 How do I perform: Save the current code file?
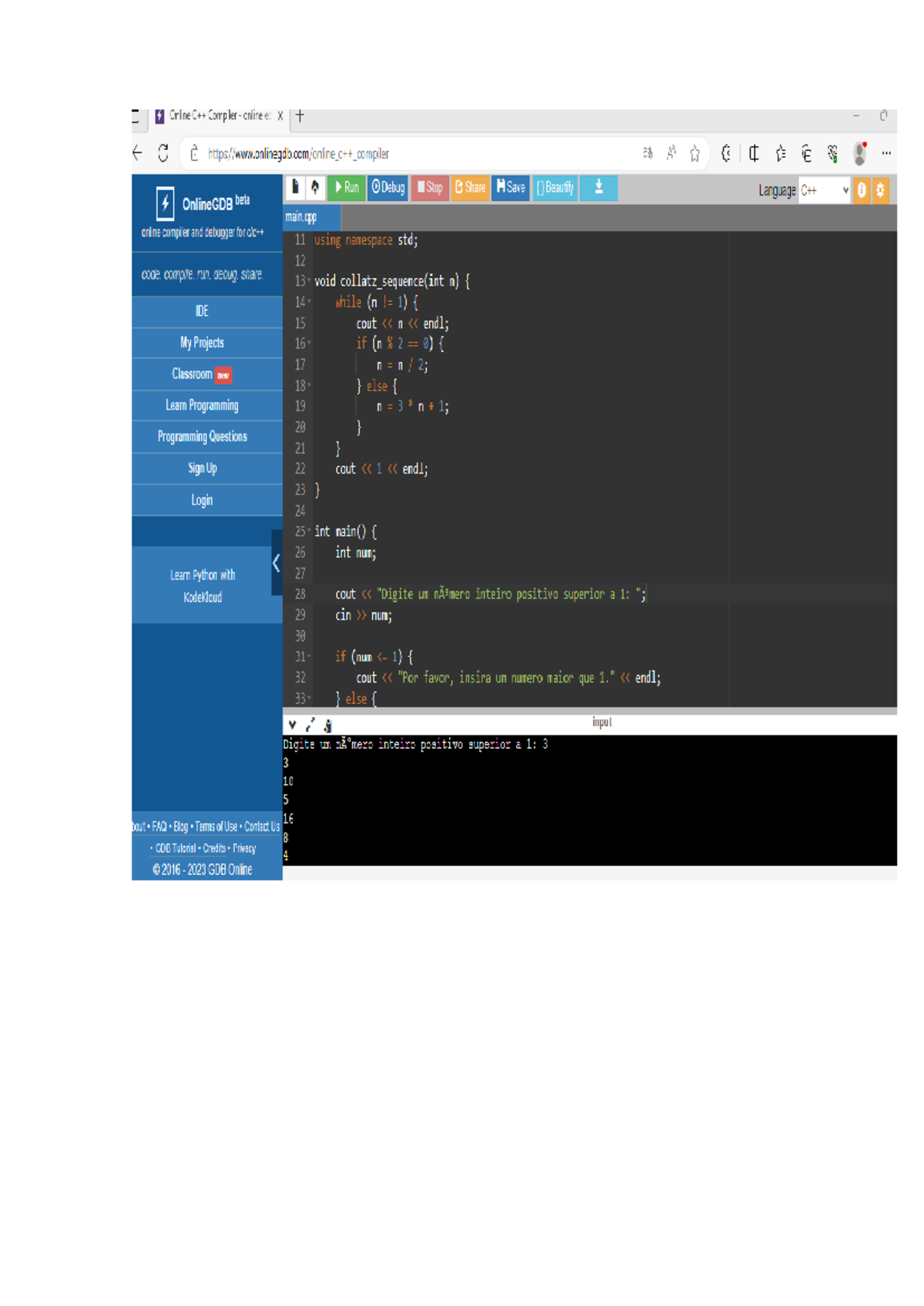click(511, 188)
